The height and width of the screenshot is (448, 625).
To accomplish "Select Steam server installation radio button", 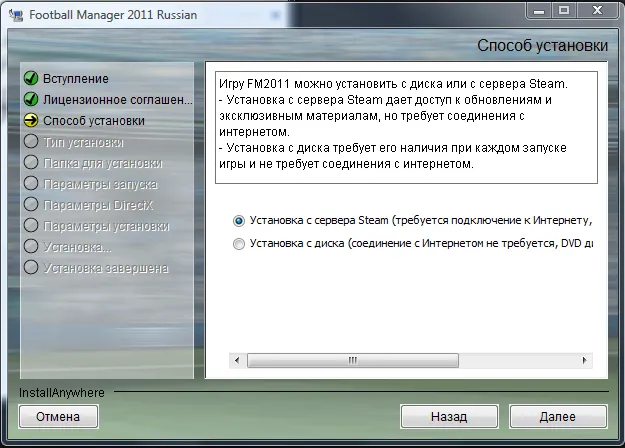I will [x=238, y=220].
